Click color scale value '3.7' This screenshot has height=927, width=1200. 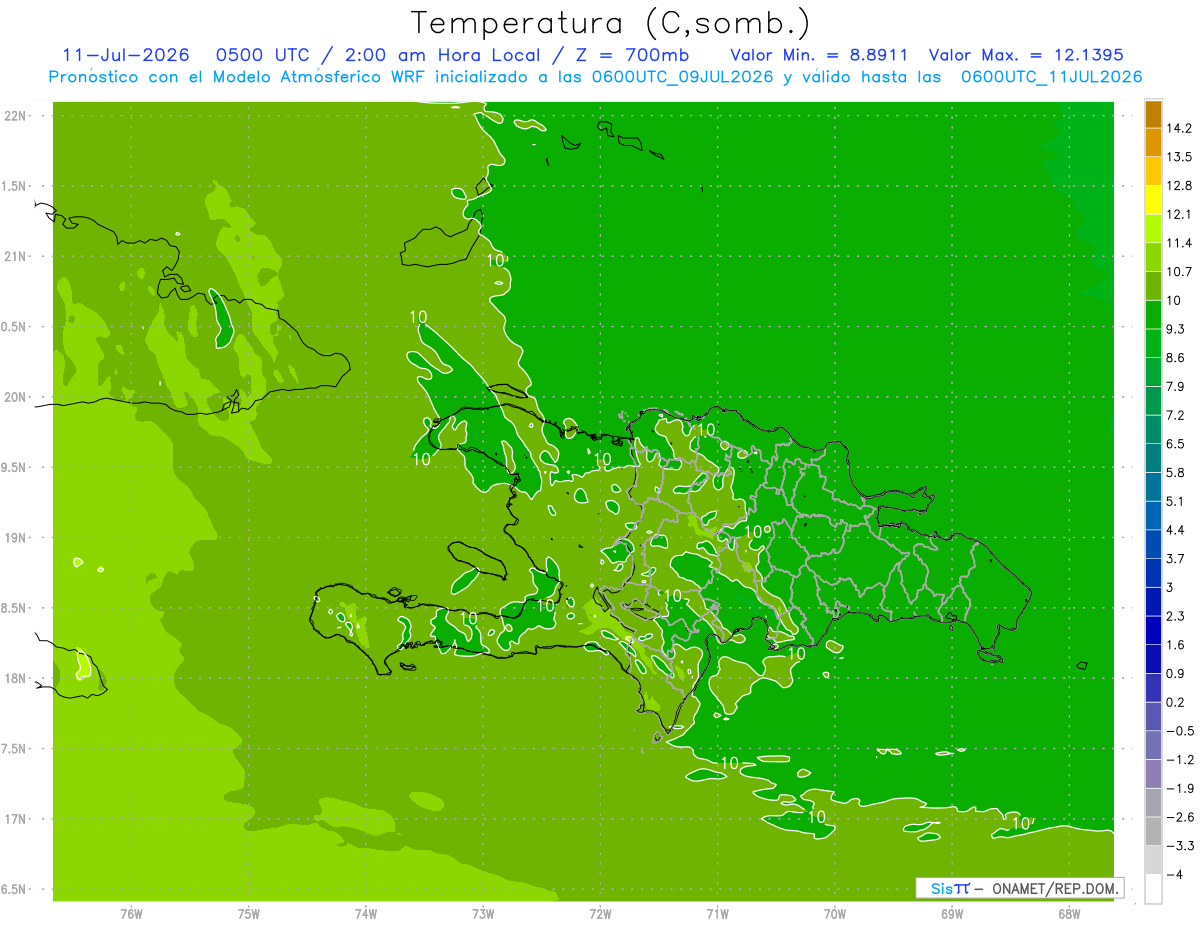pos(1175,558)
